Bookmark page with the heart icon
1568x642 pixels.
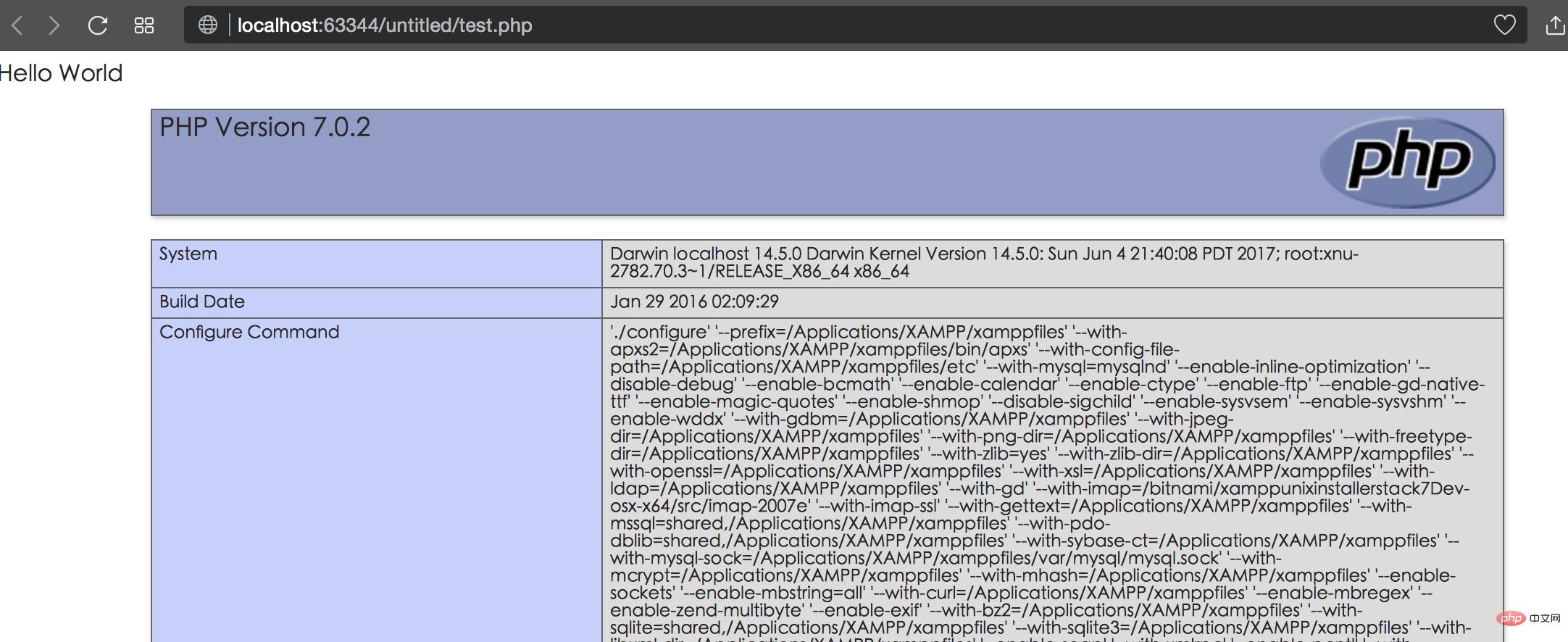point(1504,25)
